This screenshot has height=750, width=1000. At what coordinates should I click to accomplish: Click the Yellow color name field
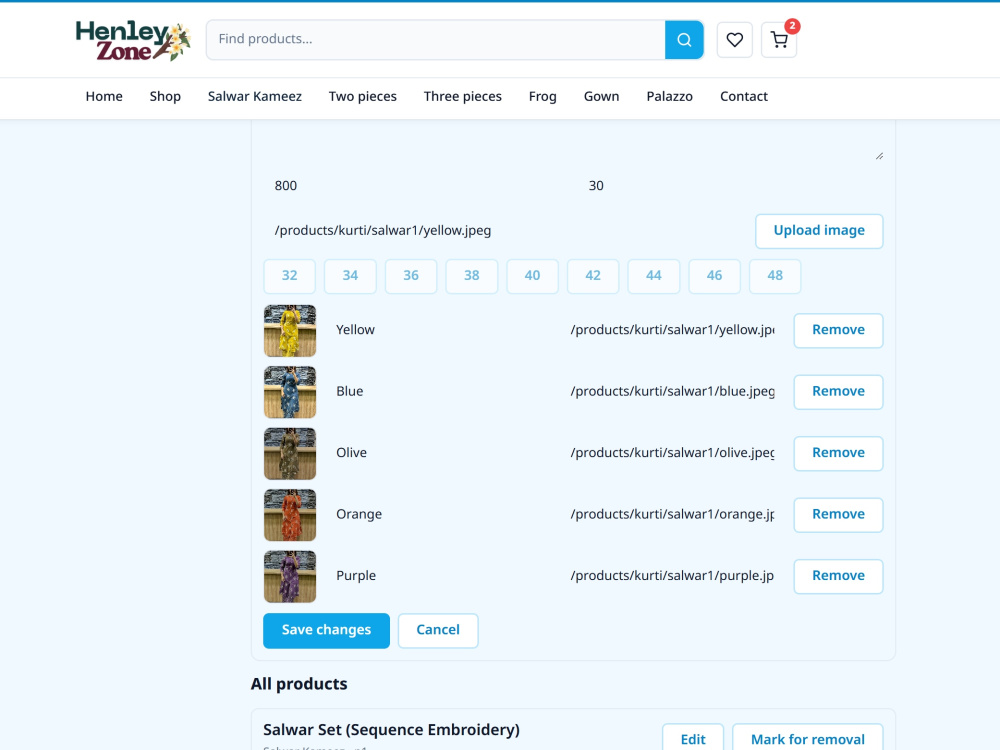(x=439, y=330)
